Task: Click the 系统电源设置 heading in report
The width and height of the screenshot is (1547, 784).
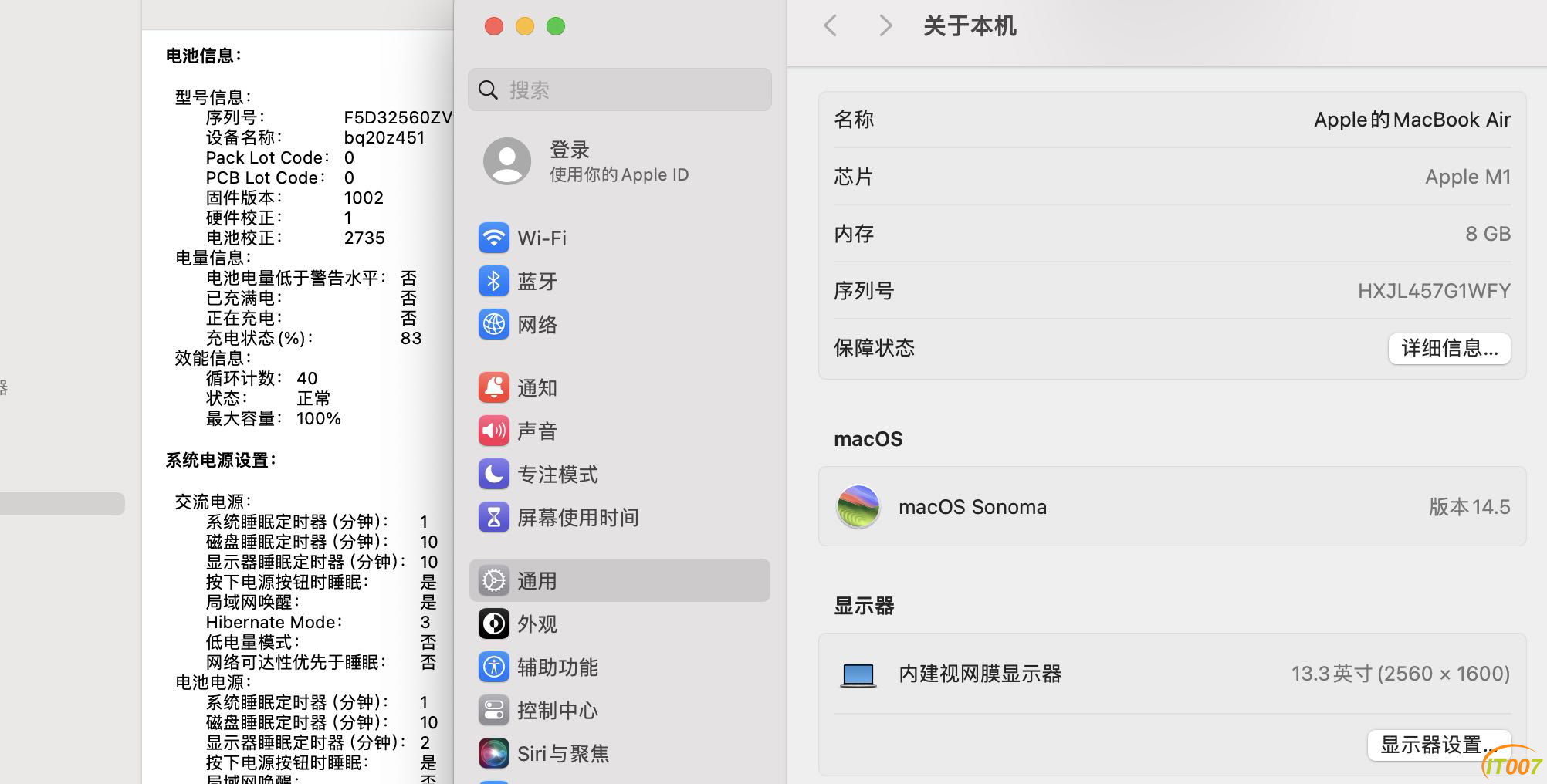Action: coord(221,460)
